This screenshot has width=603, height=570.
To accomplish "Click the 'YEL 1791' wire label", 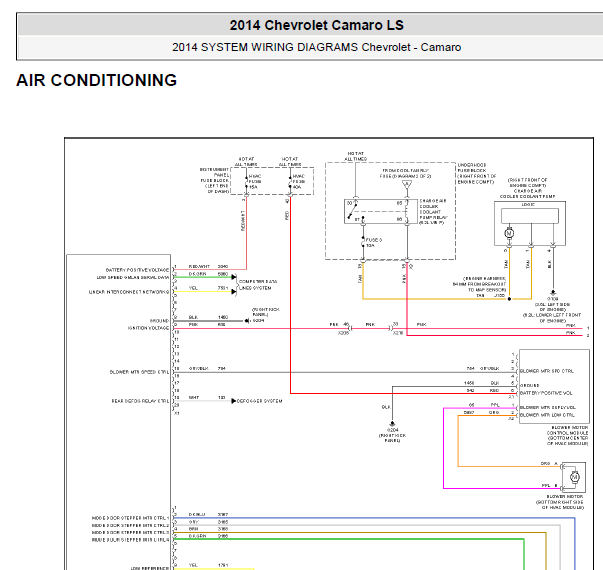I will tap(208, 565).
